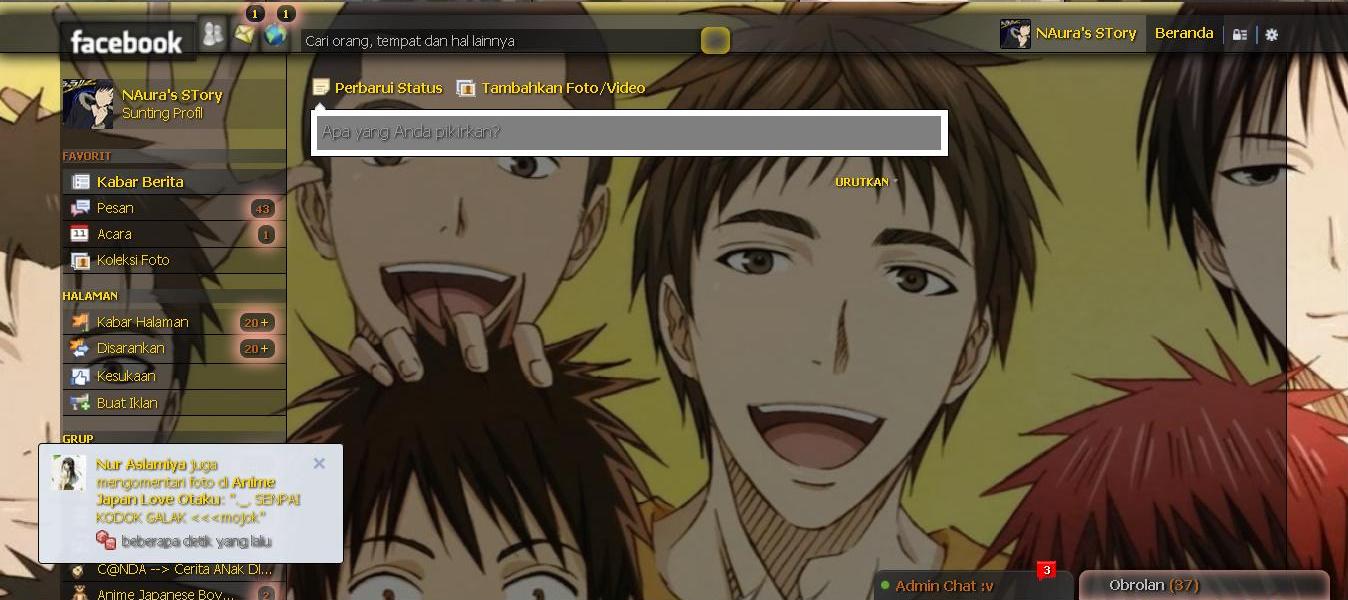Click Nur Aslamiya's avatar in the notification

(x=68, y=473)
